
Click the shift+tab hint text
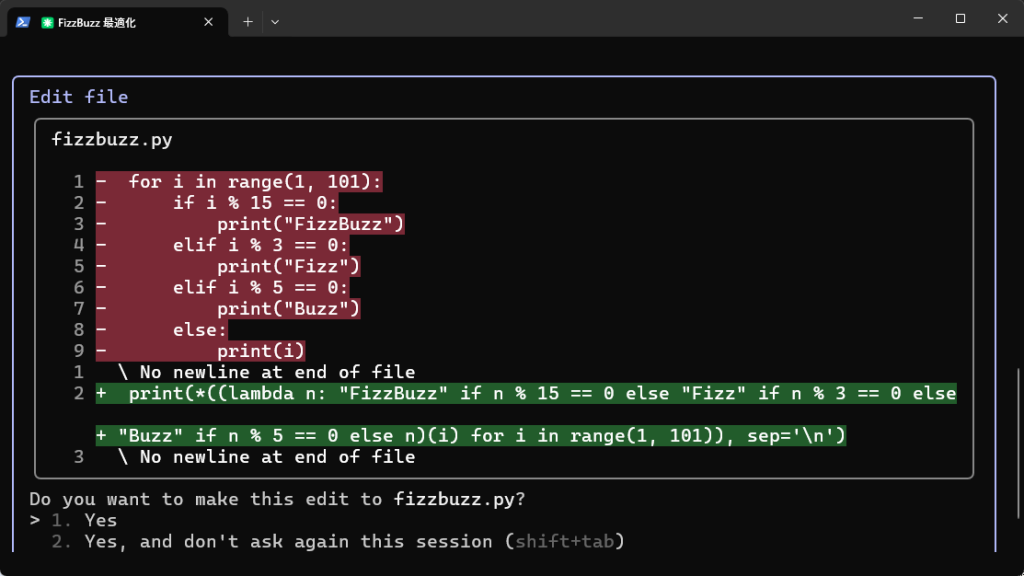(564, 541)
